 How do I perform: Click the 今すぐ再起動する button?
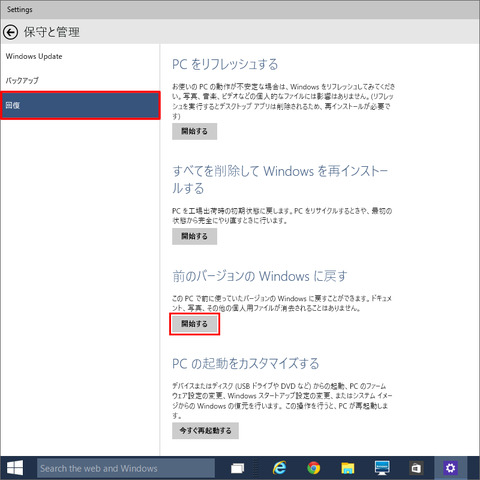click(205, 431)
